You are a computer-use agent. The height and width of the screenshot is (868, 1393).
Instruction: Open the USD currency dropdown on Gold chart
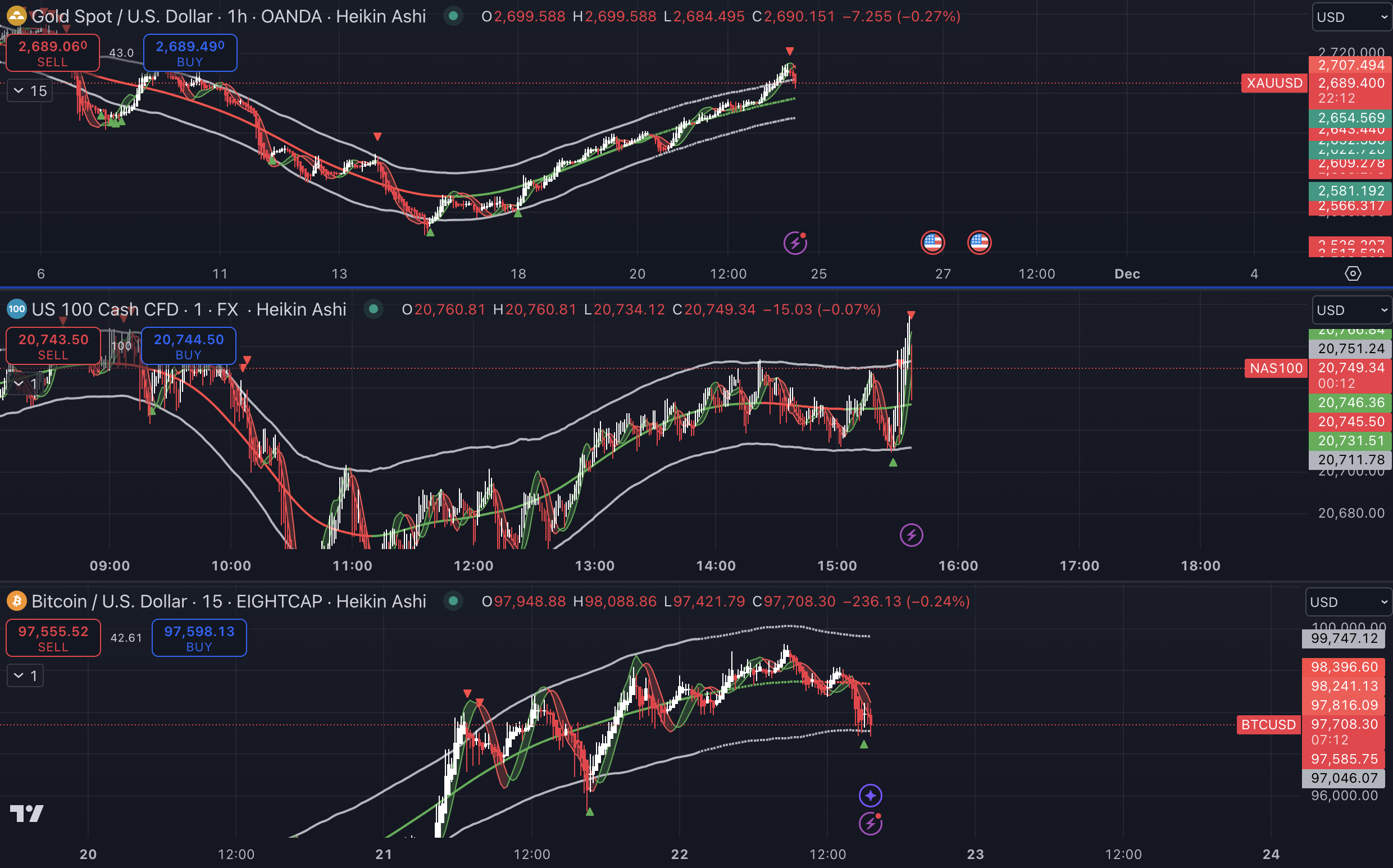[x=1351, y=17]
